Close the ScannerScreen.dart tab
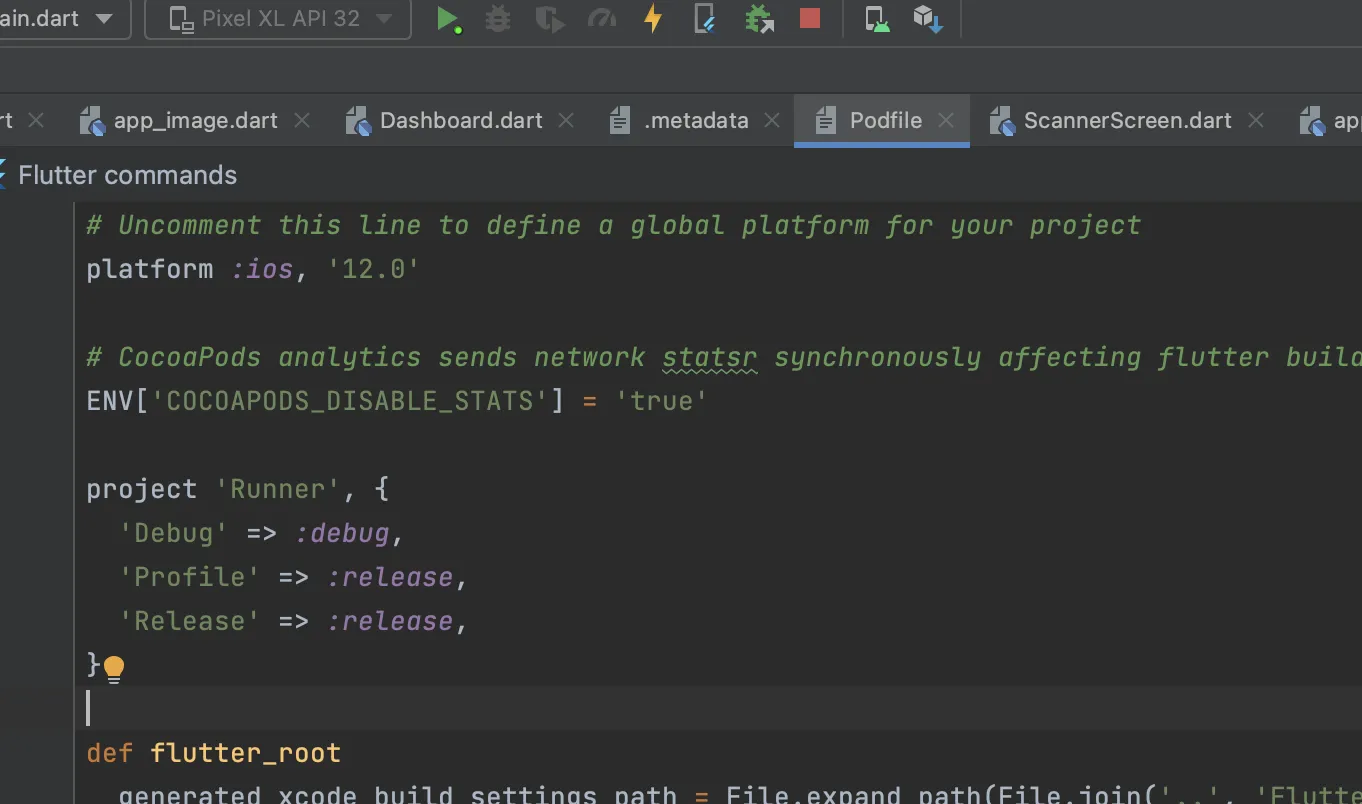This screenshot has height=804, width=1362. click(1256, 121)
